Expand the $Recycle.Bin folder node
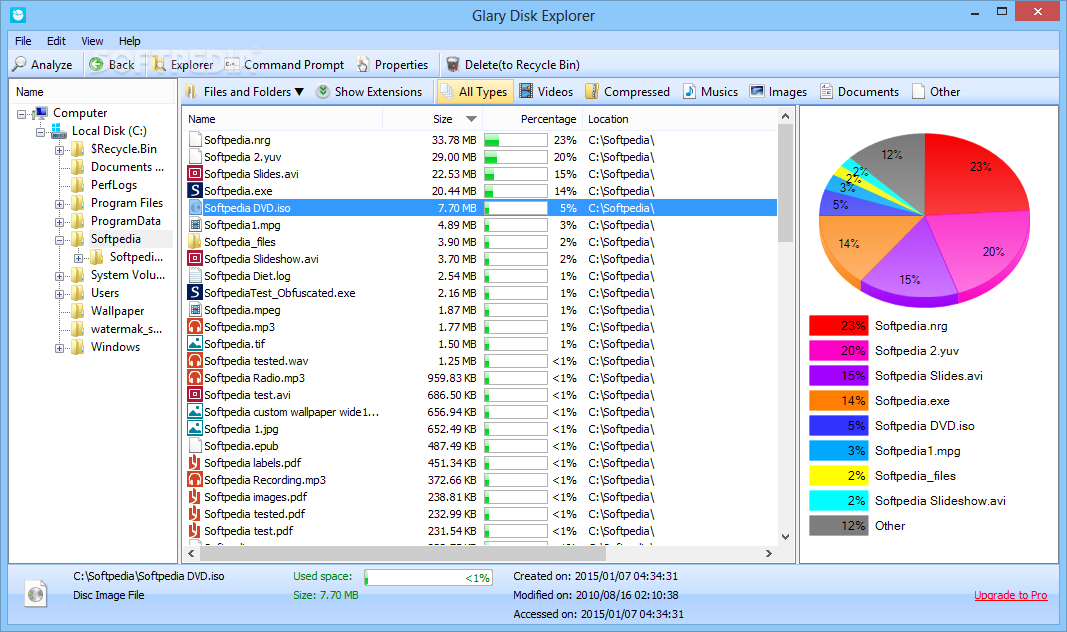The height and width of the screenshot is (632, 1067). click(59, 150)
